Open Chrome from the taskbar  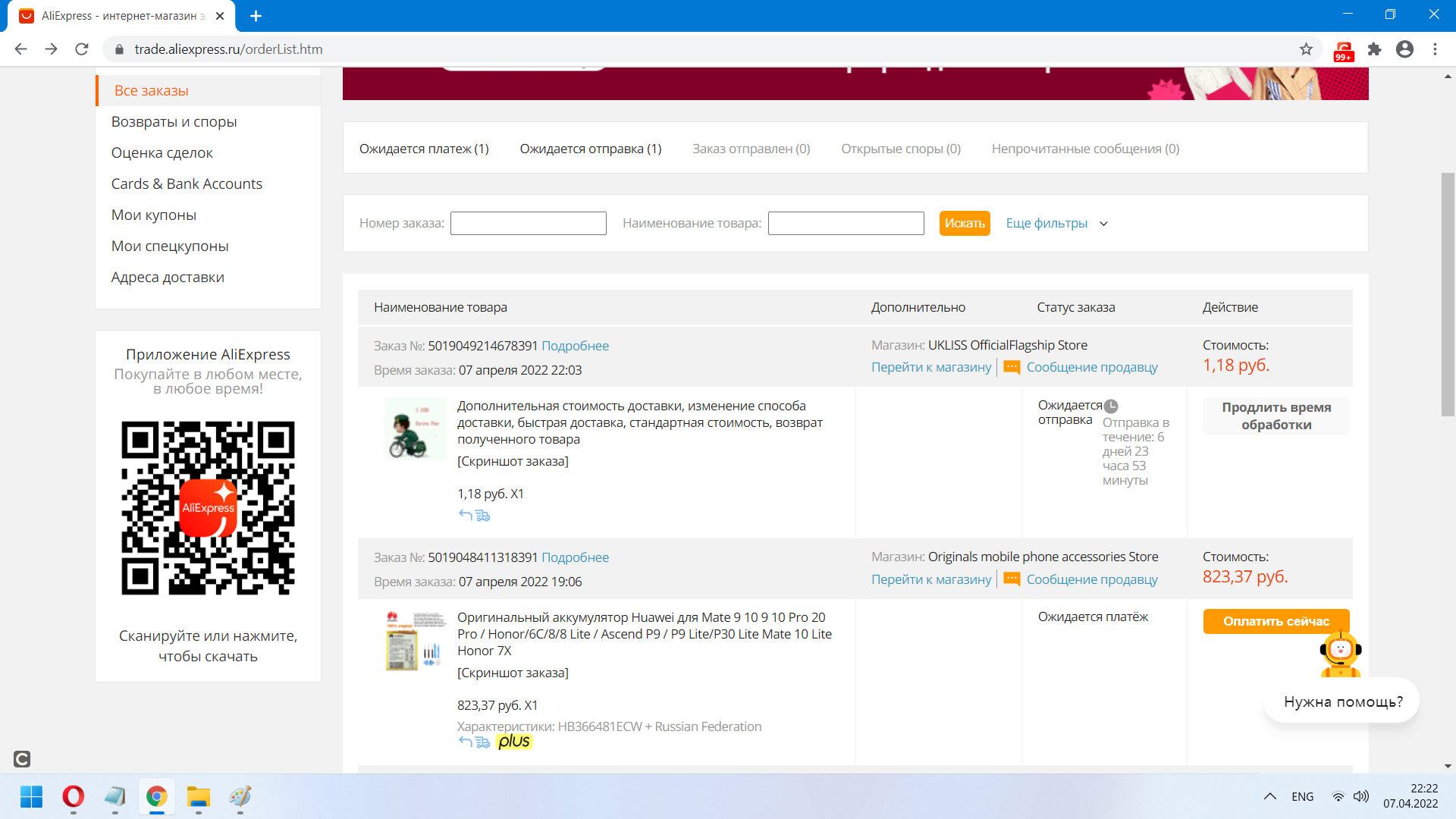point(157,796)
